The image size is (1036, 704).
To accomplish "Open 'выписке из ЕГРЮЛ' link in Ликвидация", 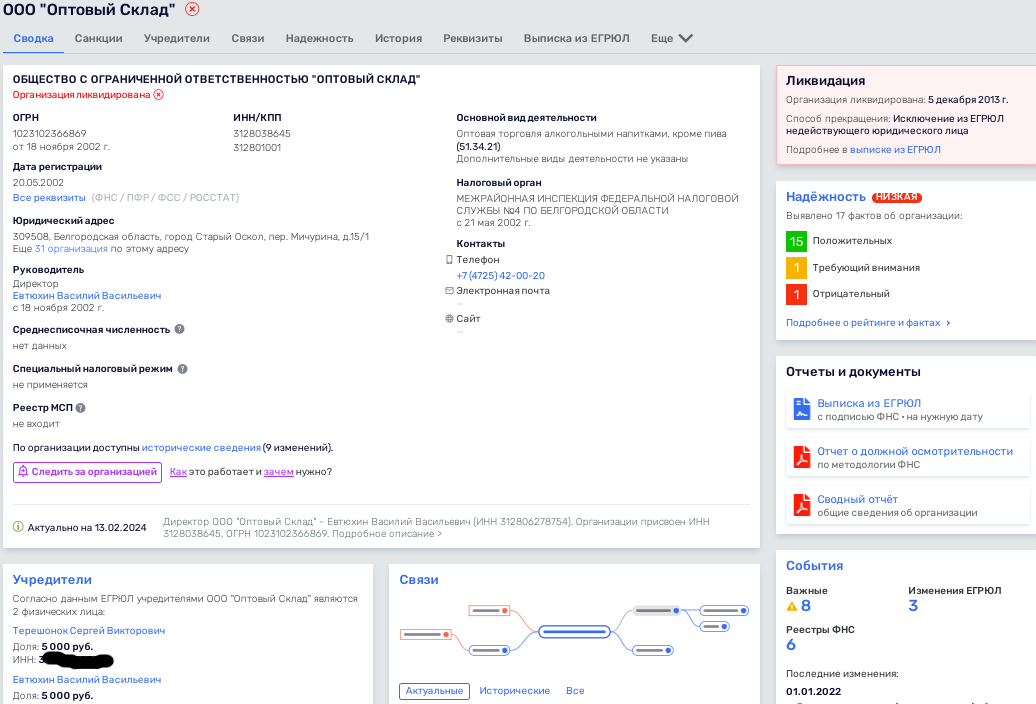I will pos(895,150).
